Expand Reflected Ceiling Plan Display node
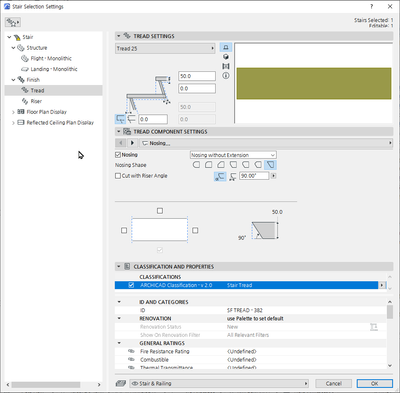 pos(13,123)
